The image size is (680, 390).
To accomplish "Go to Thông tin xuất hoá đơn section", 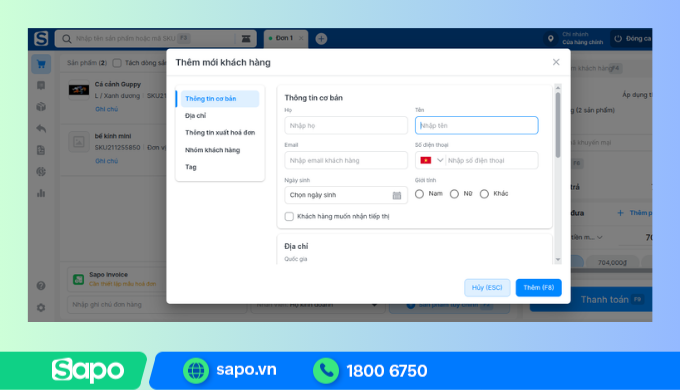I will 220,132.
